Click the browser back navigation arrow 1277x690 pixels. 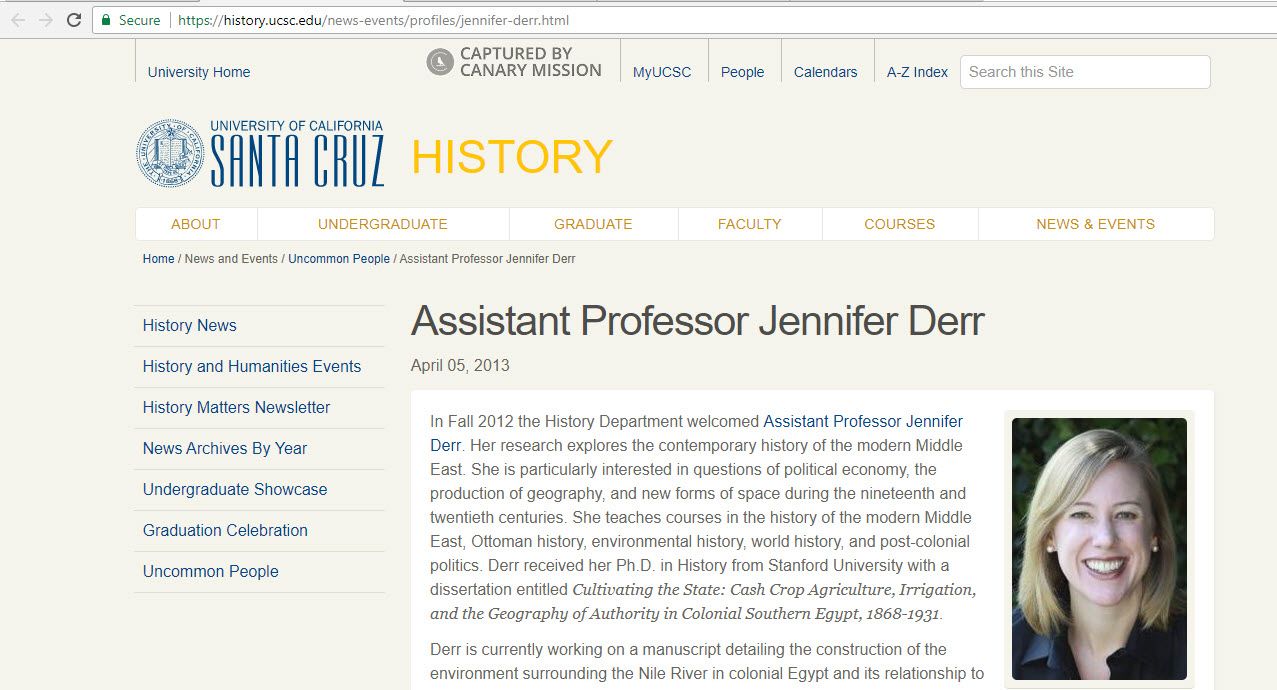18,18
